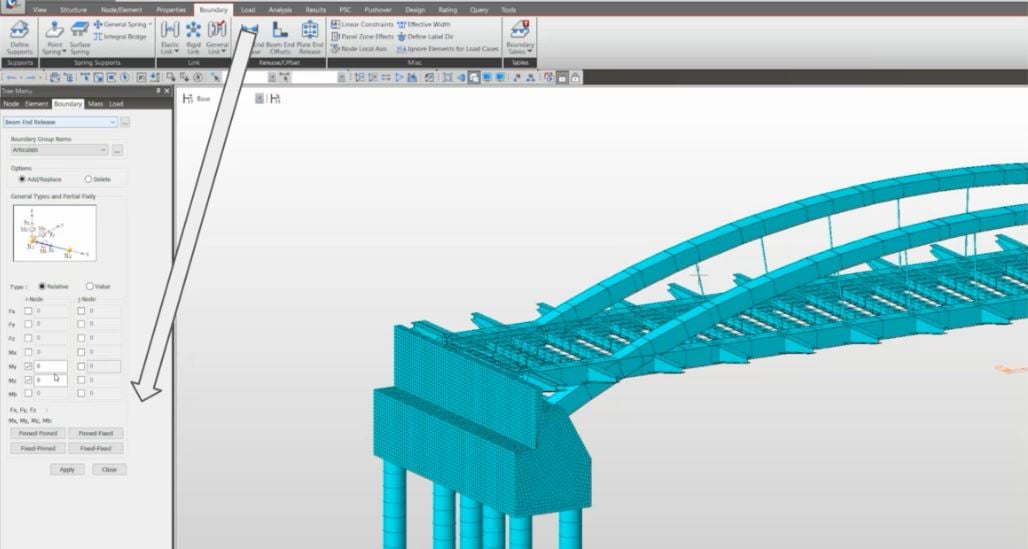Screen dimensions: 1028x549
Task: Select General Spring in the ribbon
Action: coord(120,24)
